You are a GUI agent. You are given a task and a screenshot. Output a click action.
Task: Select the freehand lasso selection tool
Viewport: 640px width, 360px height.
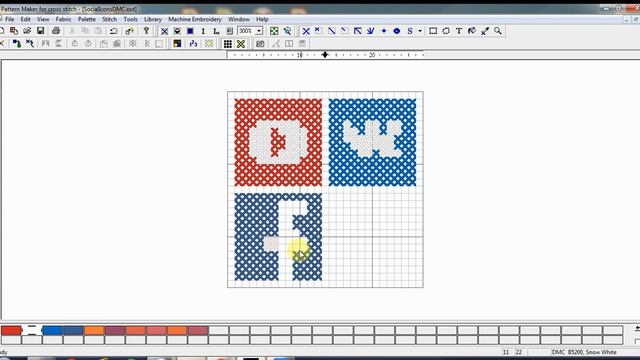446,31
